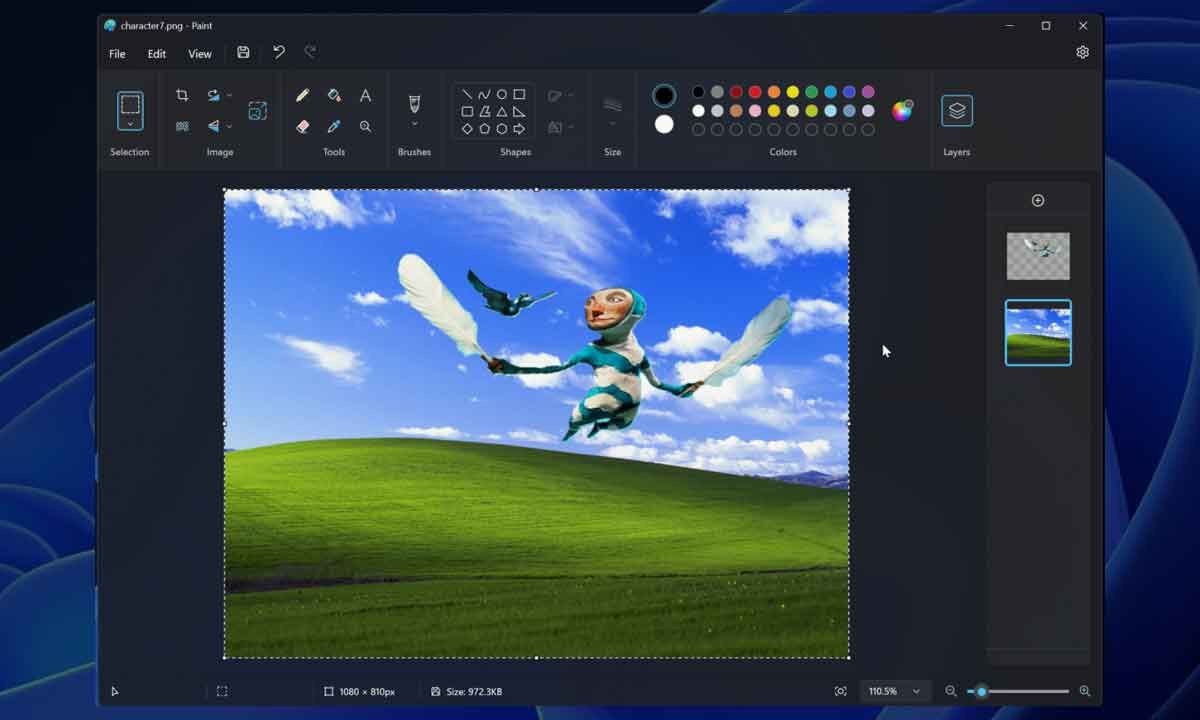Open Paint settings with the gear button
The width and height of the screenshot is (1200, 720).
[x=1082, y=50]
